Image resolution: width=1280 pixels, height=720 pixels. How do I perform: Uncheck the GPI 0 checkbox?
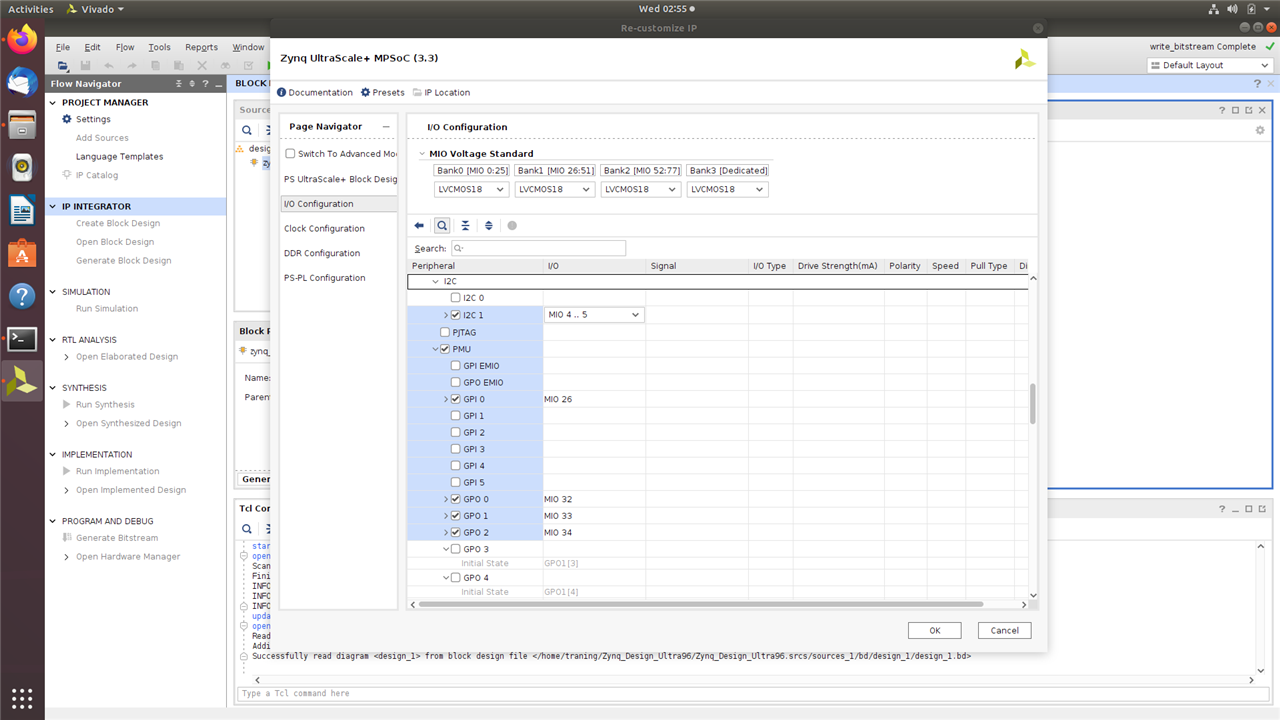coord(456,399)
